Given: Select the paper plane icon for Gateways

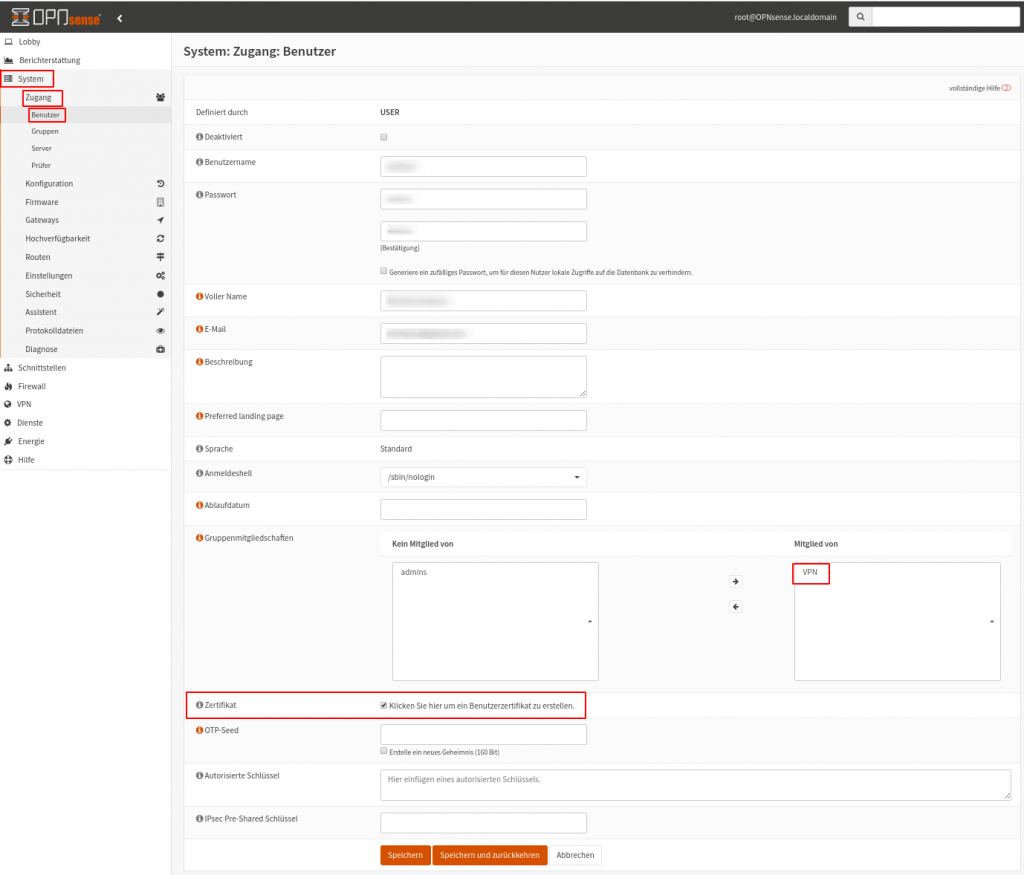Looking at the screenshot, I should [158, 220].
